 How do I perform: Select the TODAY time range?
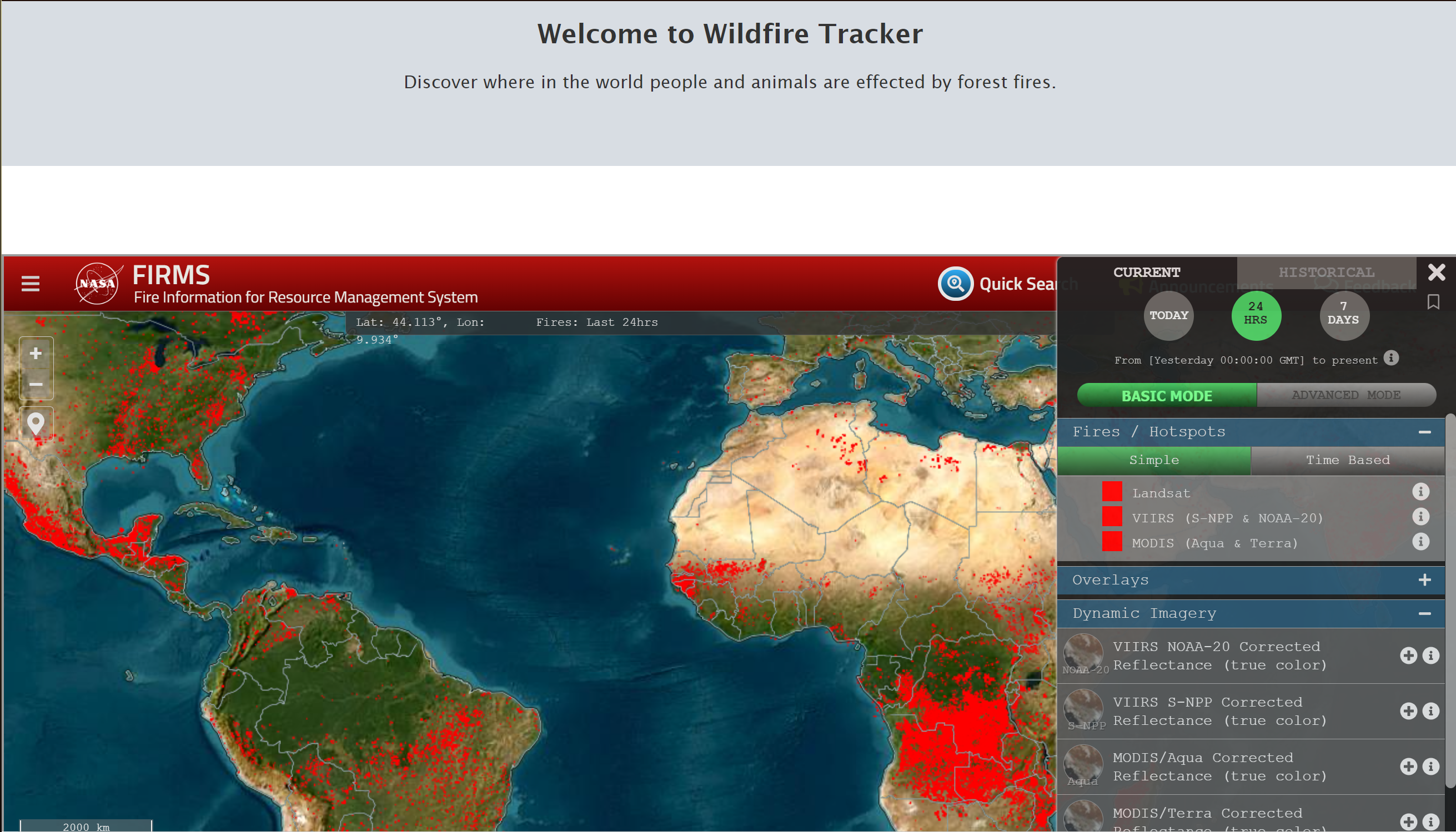[1168, 315]
